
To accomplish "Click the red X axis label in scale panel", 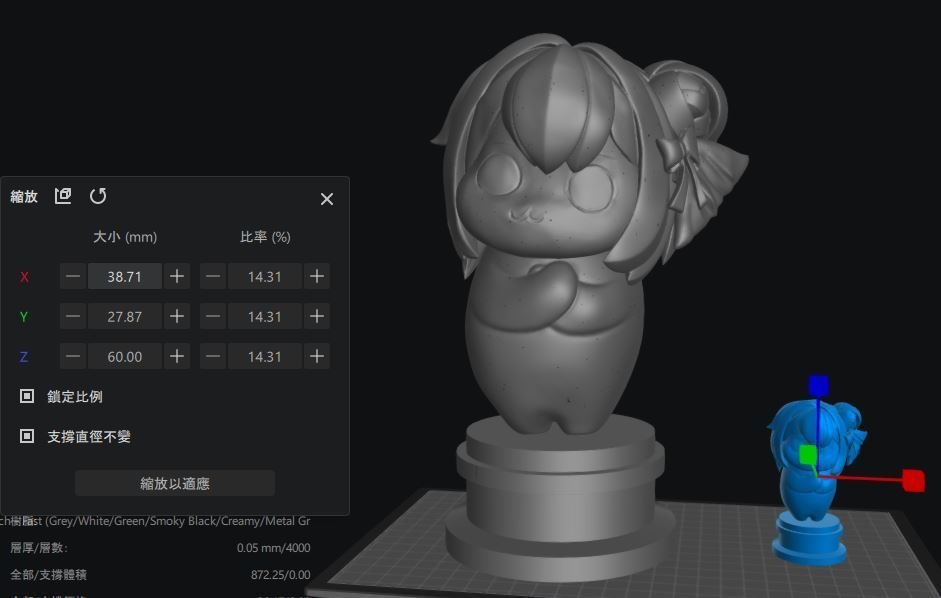I will click(x=24, y=276).
